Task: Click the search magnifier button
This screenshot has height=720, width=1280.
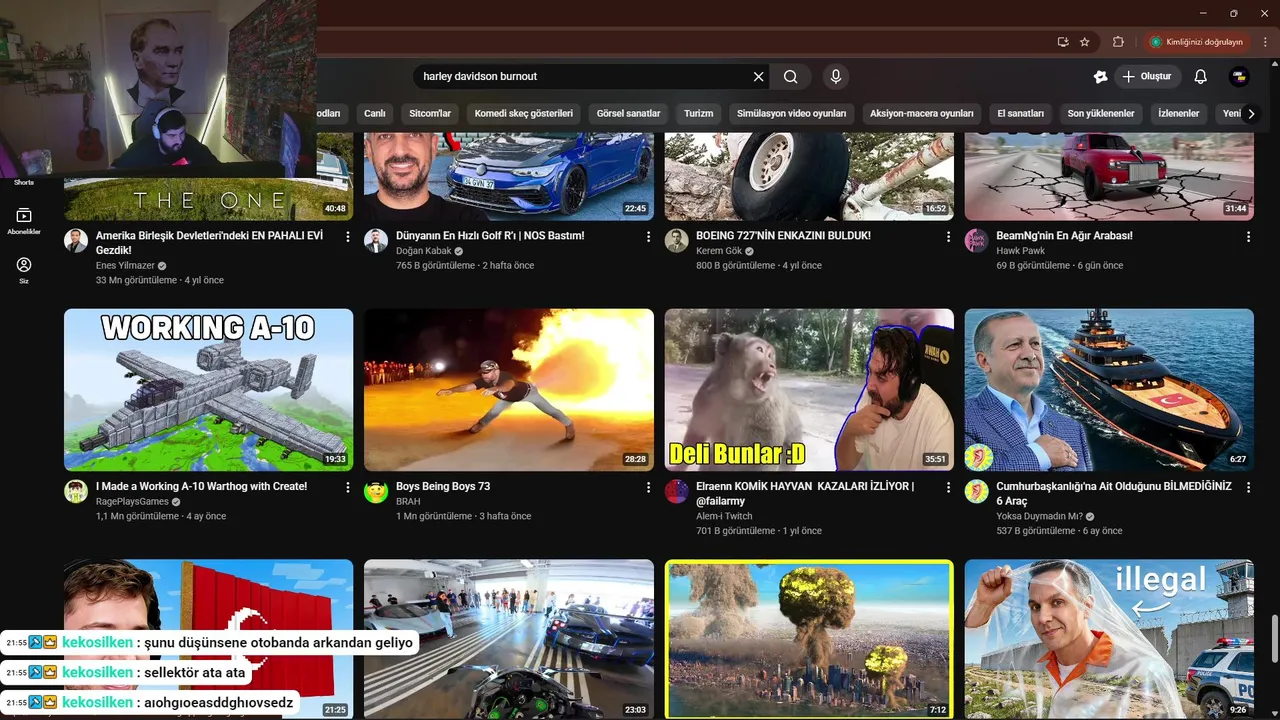Action: pyautogui.click(x=791, y=77)
